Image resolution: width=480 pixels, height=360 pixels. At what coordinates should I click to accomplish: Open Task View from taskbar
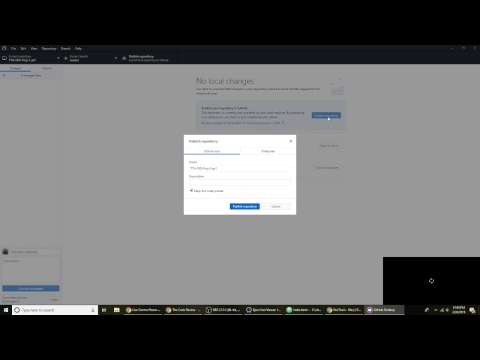[104, 310]
